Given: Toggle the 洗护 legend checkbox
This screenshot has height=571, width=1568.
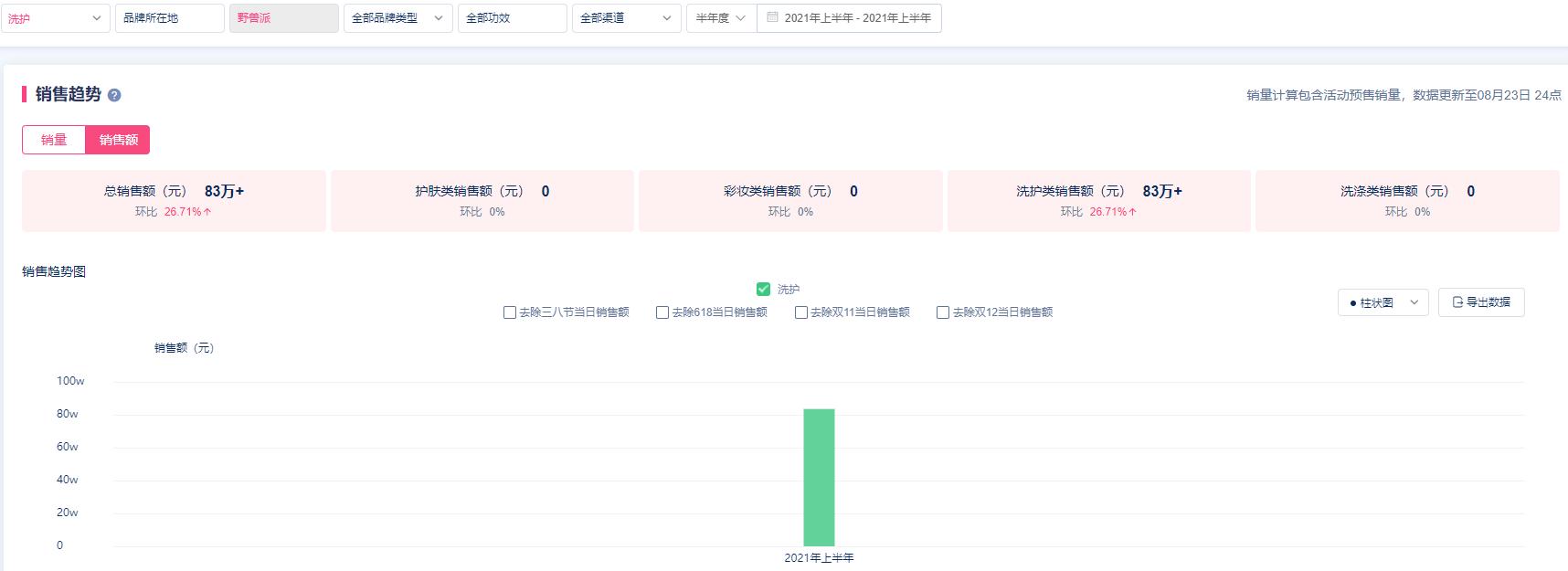Looking at the screenshot, I should (764, 290).
